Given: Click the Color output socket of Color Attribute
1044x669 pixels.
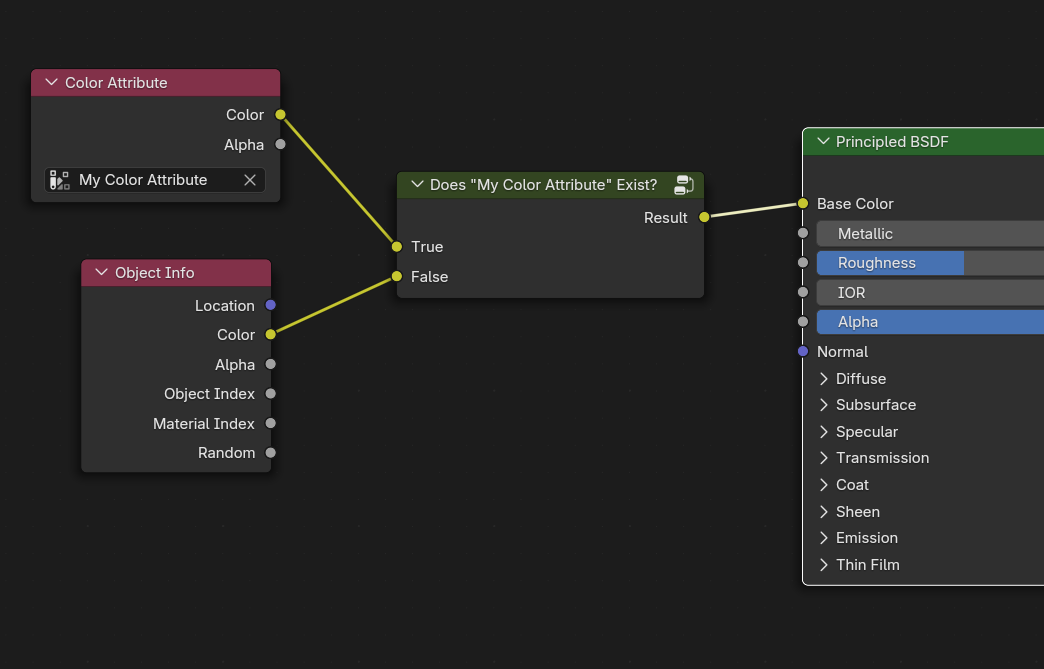Looking at the screenshot, I should (x=280, y=114).
